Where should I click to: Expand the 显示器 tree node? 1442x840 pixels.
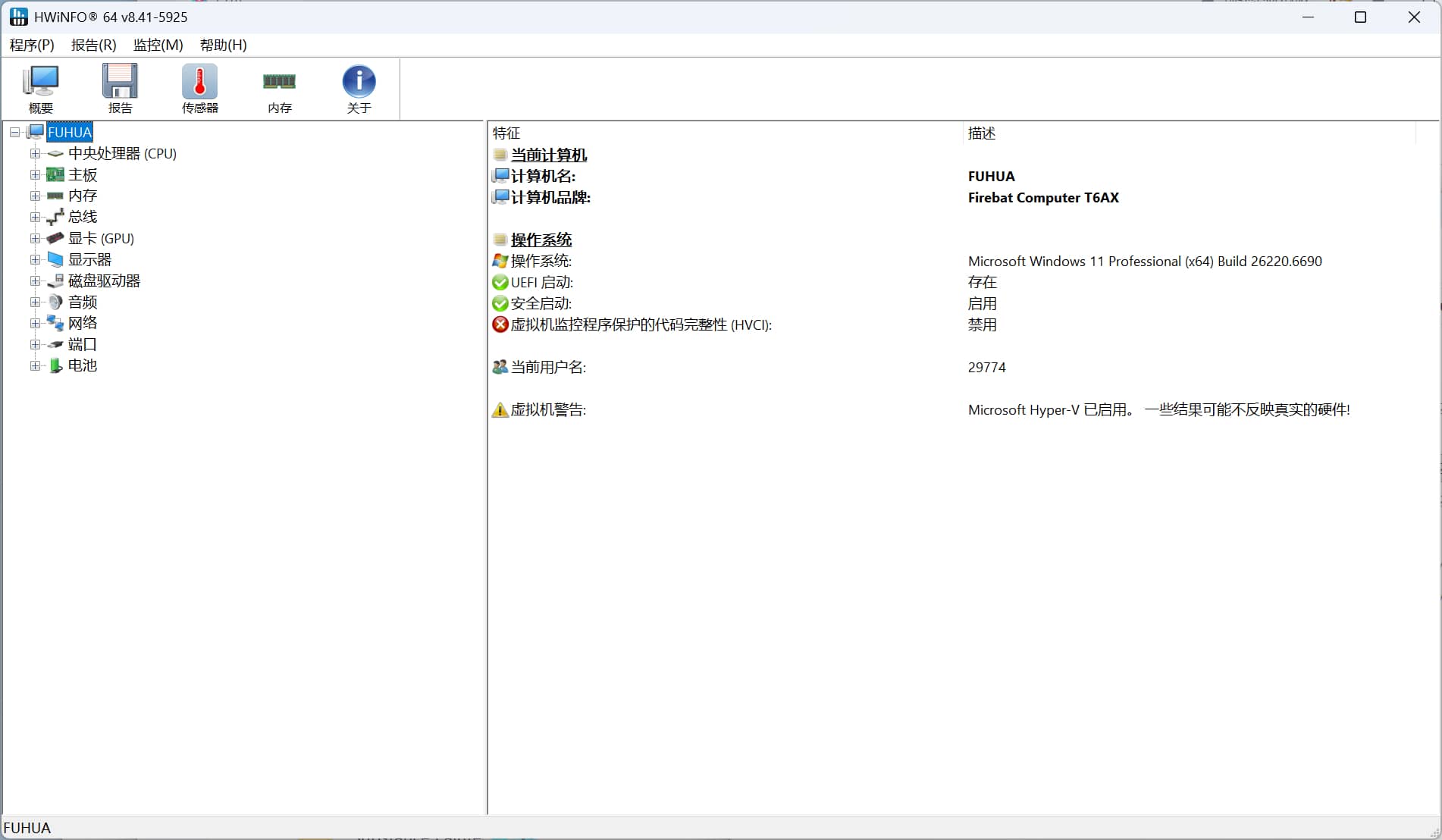(x=35, y=259)
